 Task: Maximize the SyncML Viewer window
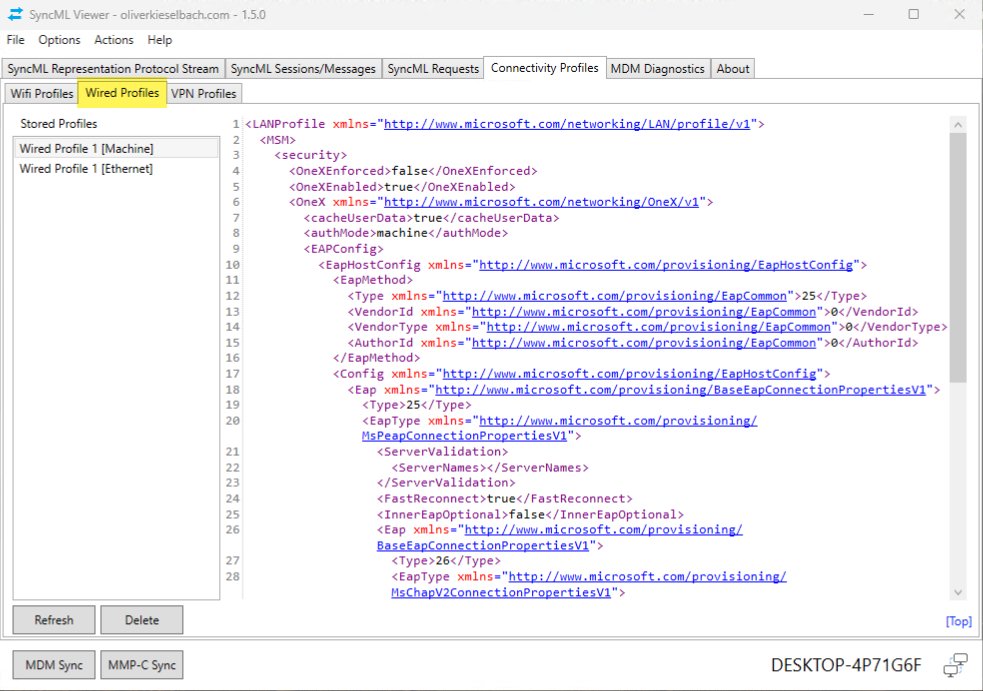[x=913, y=14]
